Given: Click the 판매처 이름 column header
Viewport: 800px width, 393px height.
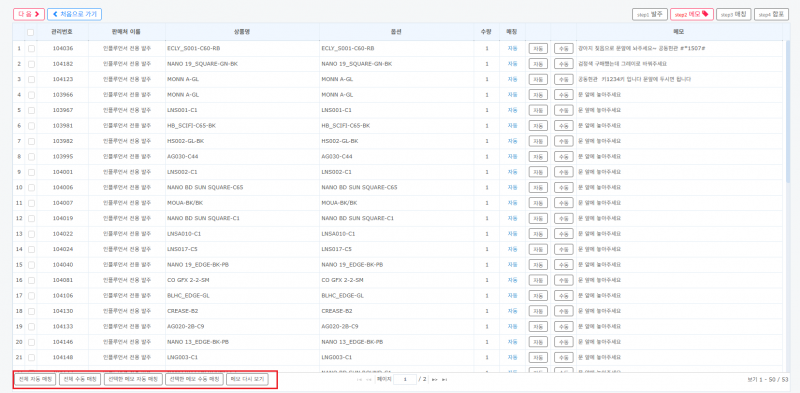Looking at the screenshot, I should click(x=127, y=32).
